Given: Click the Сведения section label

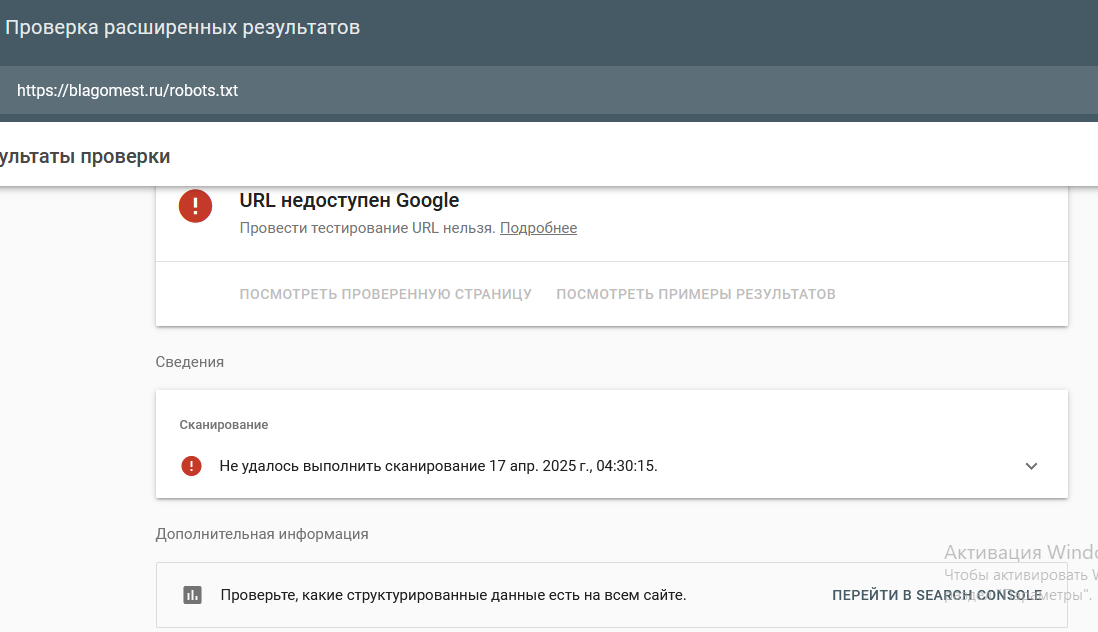Looking at the screenshot, I should point(190,362).
